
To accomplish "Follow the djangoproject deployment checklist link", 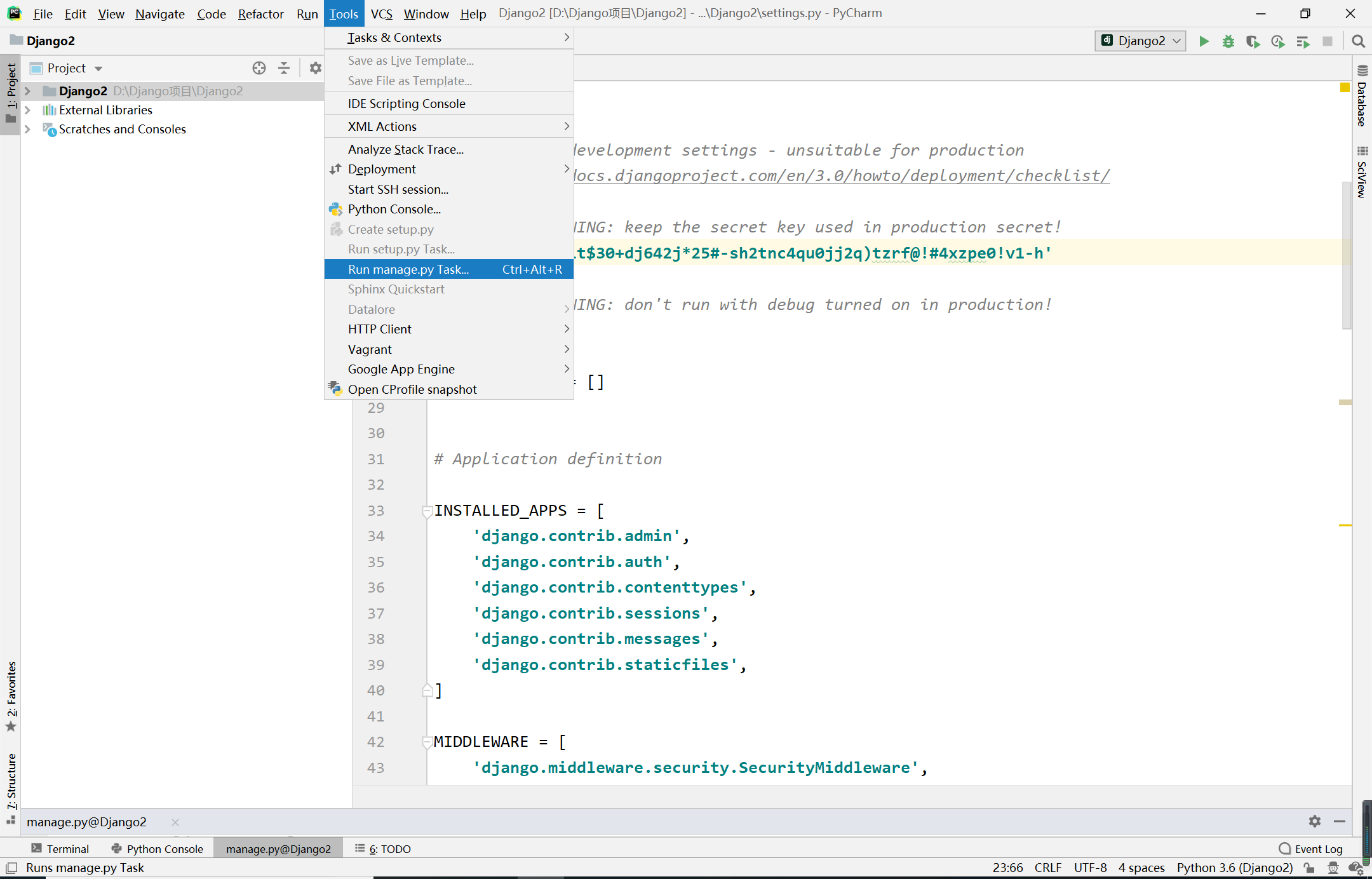I will pos(842,175).
